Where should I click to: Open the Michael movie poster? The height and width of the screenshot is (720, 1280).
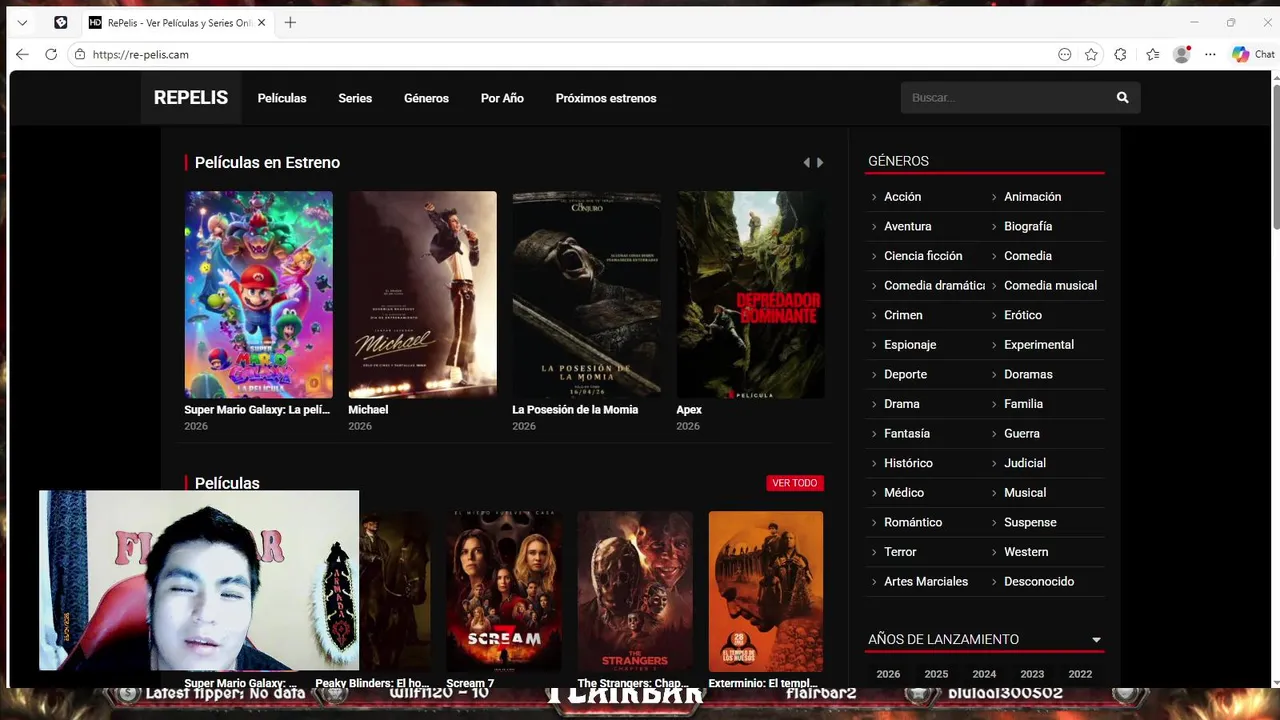pos(422,295)
